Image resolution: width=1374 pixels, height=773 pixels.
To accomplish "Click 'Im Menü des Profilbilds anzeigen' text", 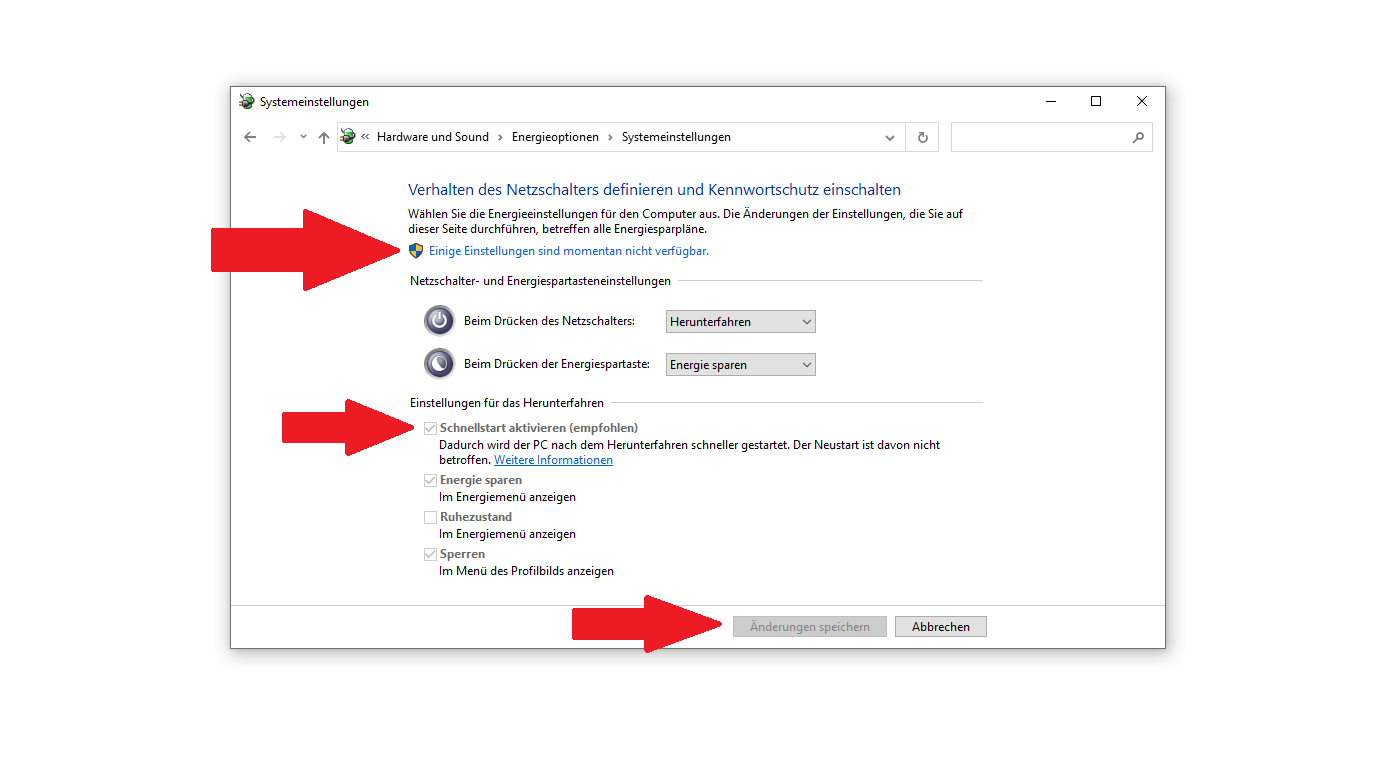I will [527, 571].
